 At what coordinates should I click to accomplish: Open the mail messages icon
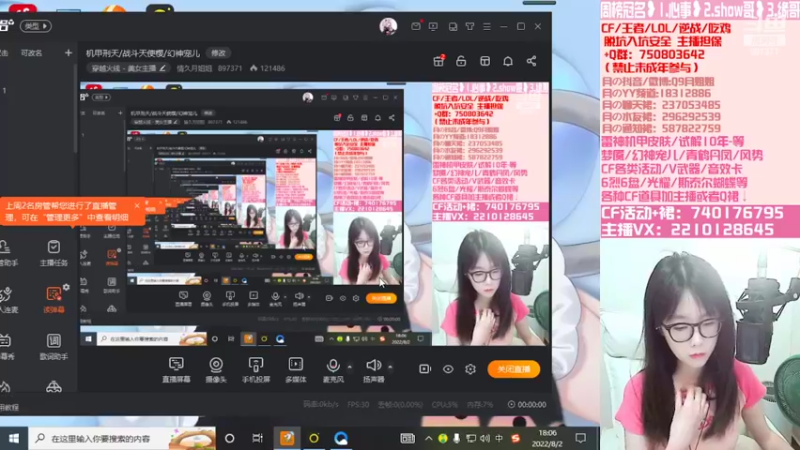tap(416, 26)
